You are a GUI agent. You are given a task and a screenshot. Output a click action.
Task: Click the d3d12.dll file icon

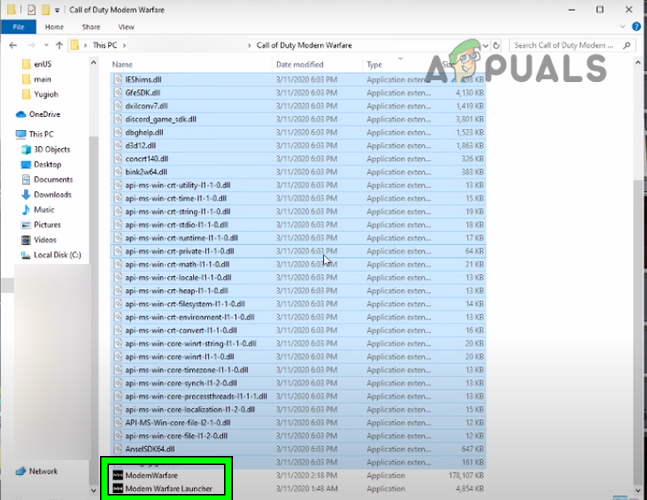[118, 145]
